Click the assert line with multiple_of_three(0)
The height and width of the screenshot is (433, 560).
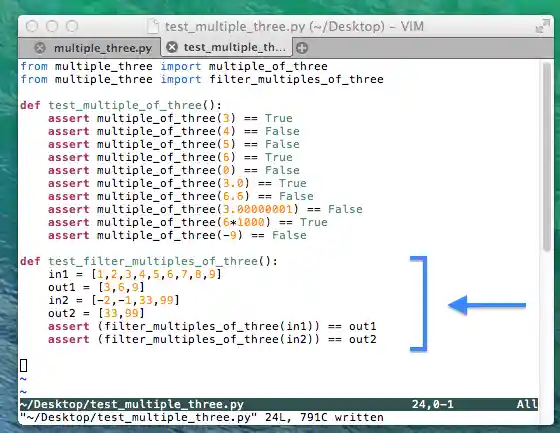tap(174, 170)
